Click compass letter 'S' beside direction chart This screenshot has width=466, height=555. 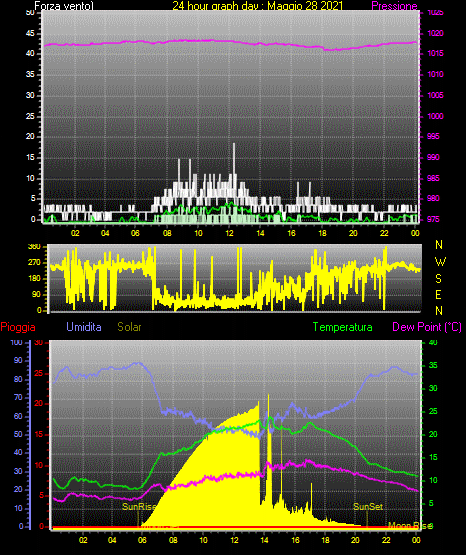[x=438, y=279]
